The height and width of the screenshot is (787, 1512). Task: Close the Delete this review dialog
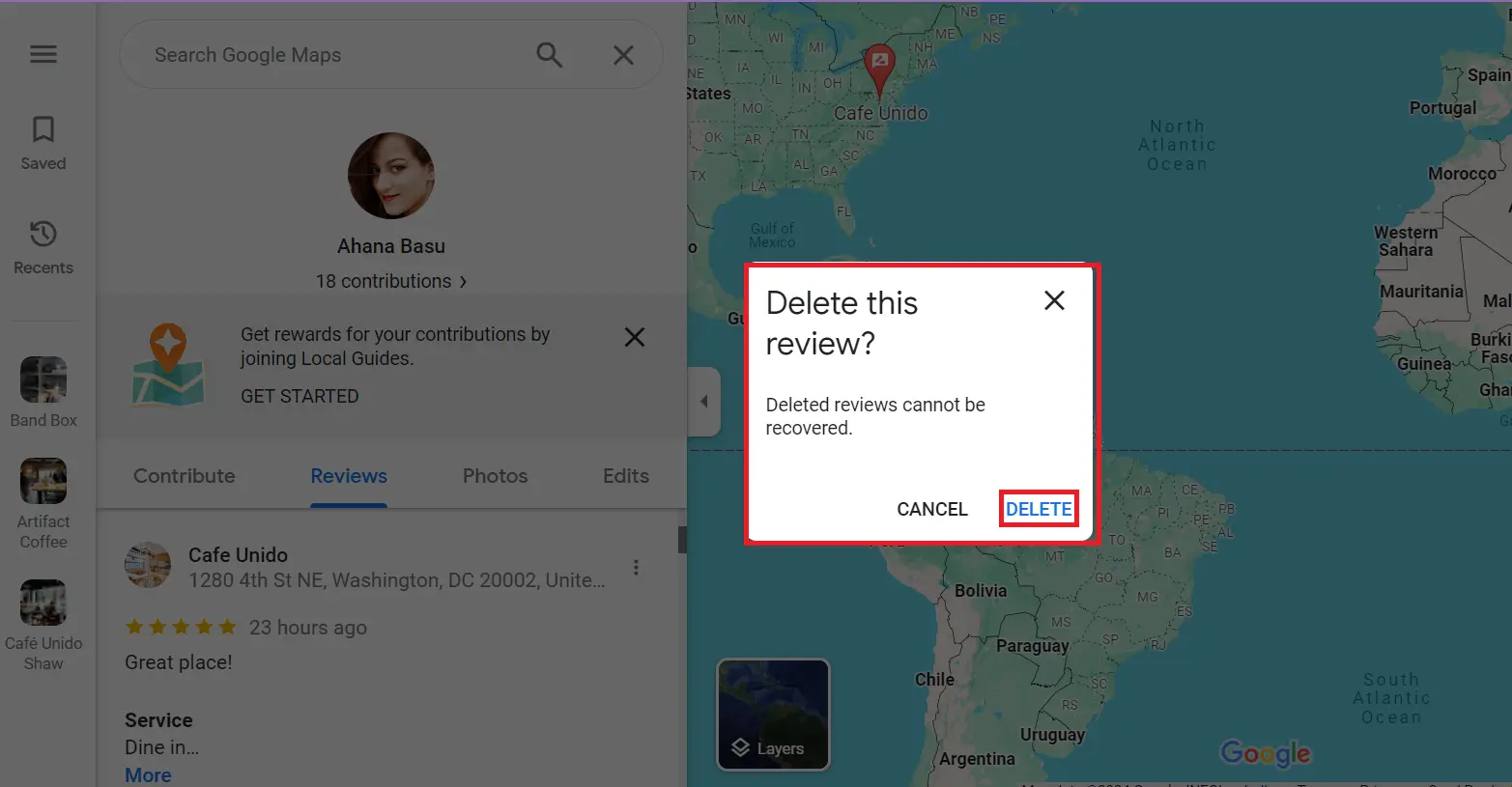pos(1054,300)
